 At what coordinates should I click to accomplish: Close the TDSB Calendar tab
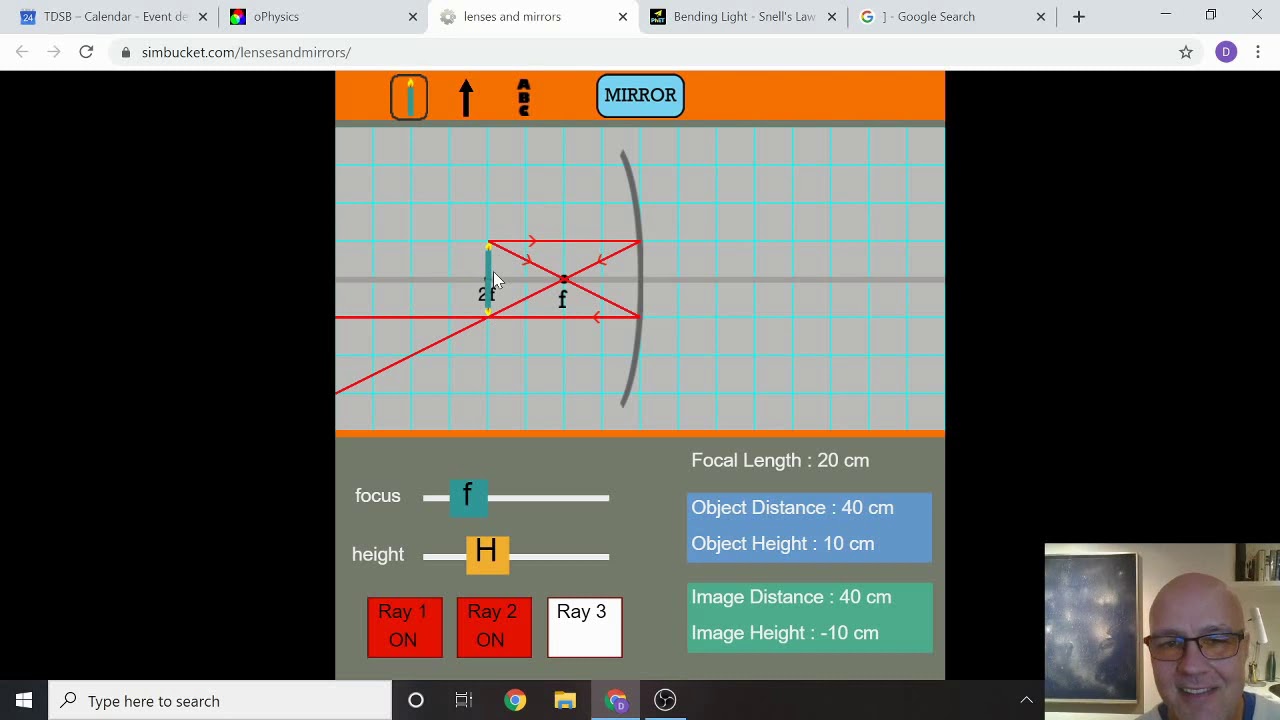[x=203, y=17]
